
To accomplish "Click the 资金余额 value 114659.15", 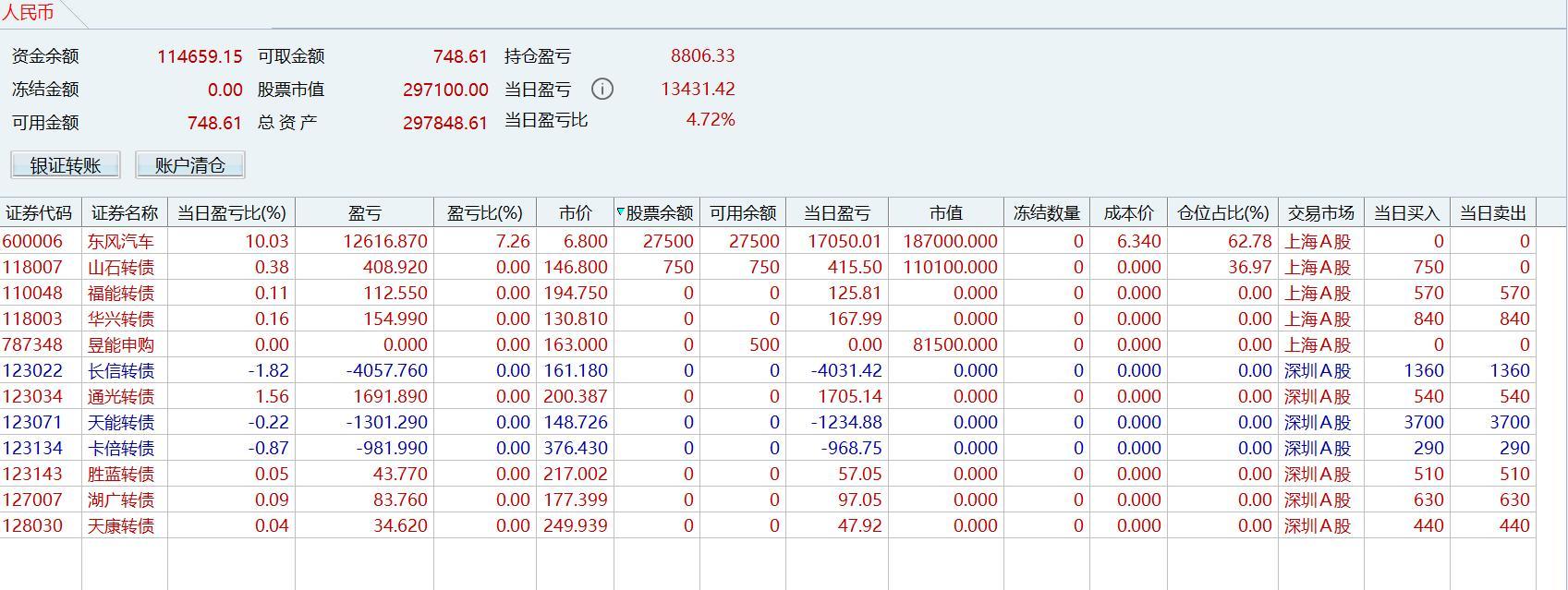I will pos(200,56).
